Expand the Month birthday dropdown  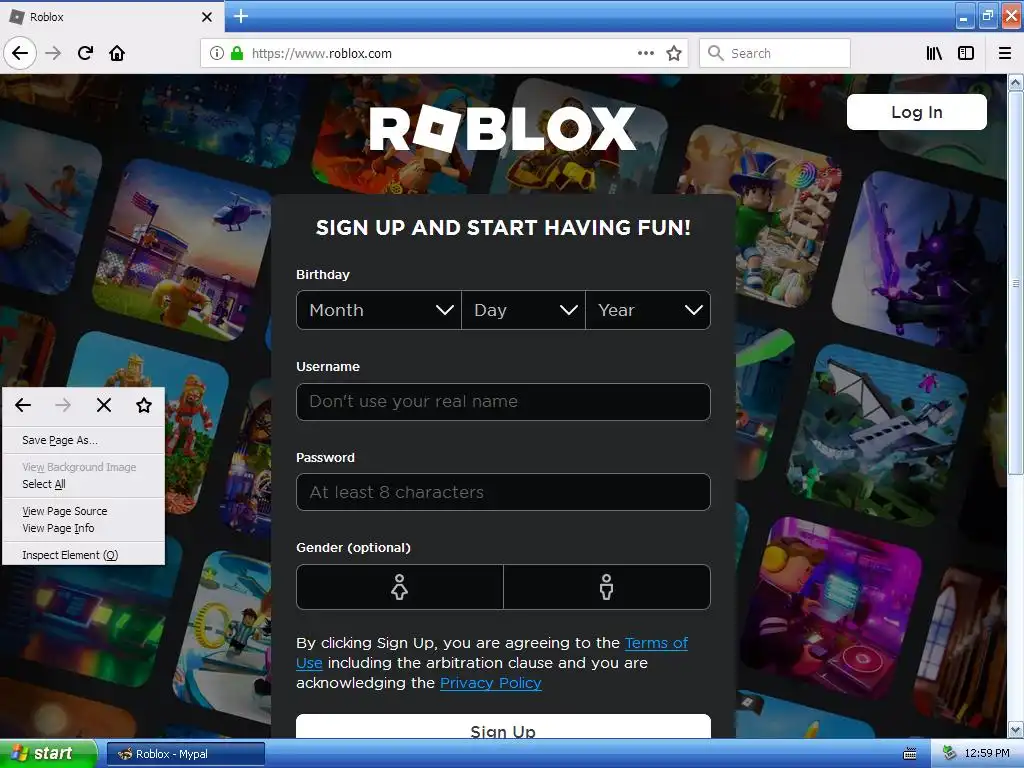[379, 310]
